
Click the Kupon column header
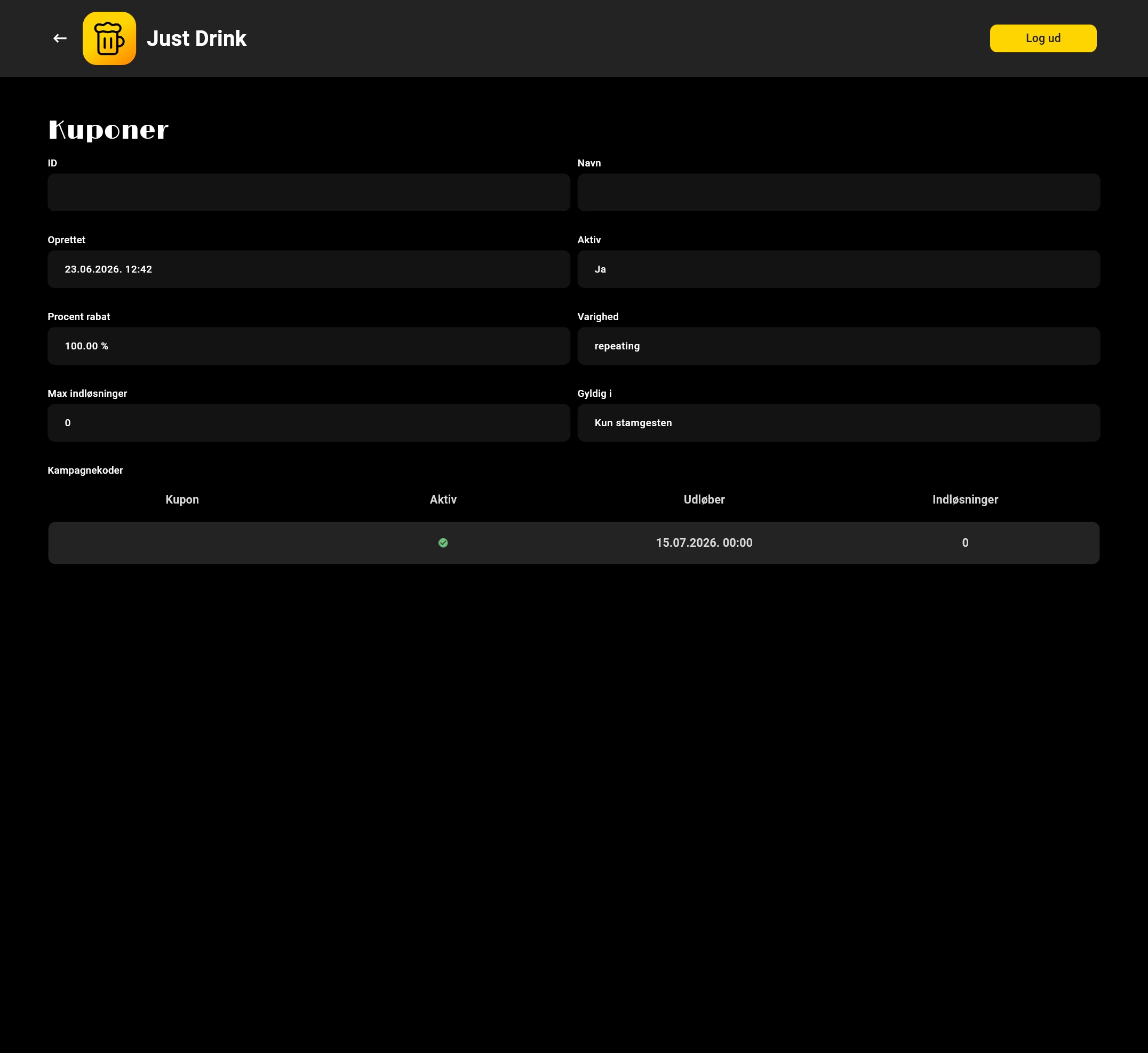(182, 500)
